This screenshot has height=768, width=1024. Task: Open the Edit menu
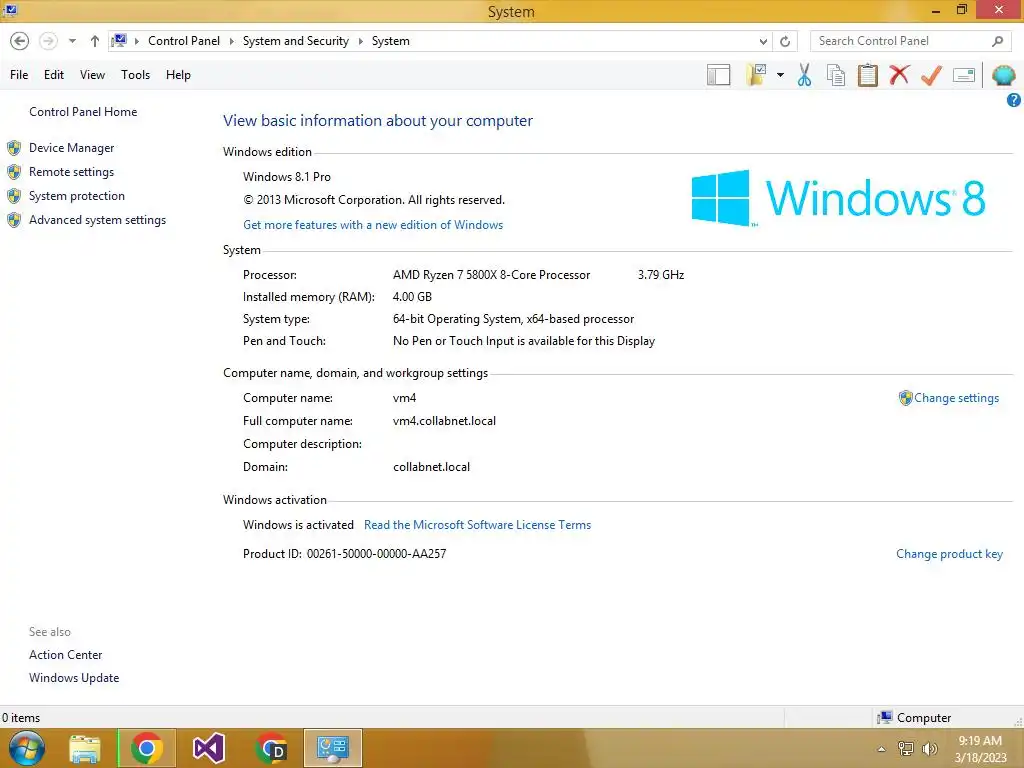click(x=54, y=75)
